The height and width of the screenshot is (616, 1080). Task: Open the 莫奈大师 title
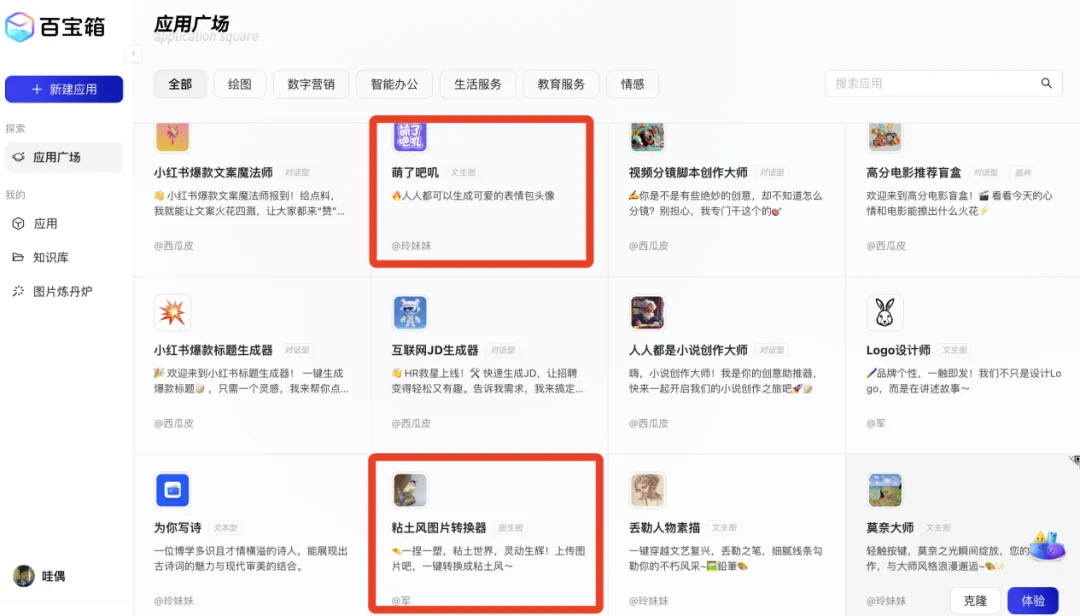pyautogui.click(x=890, y=528)
